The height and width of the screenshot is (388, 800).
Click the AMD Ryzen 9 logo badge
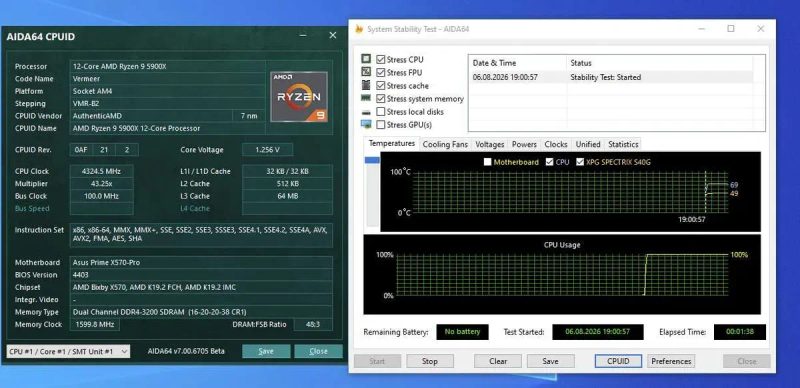click(299, 96)
